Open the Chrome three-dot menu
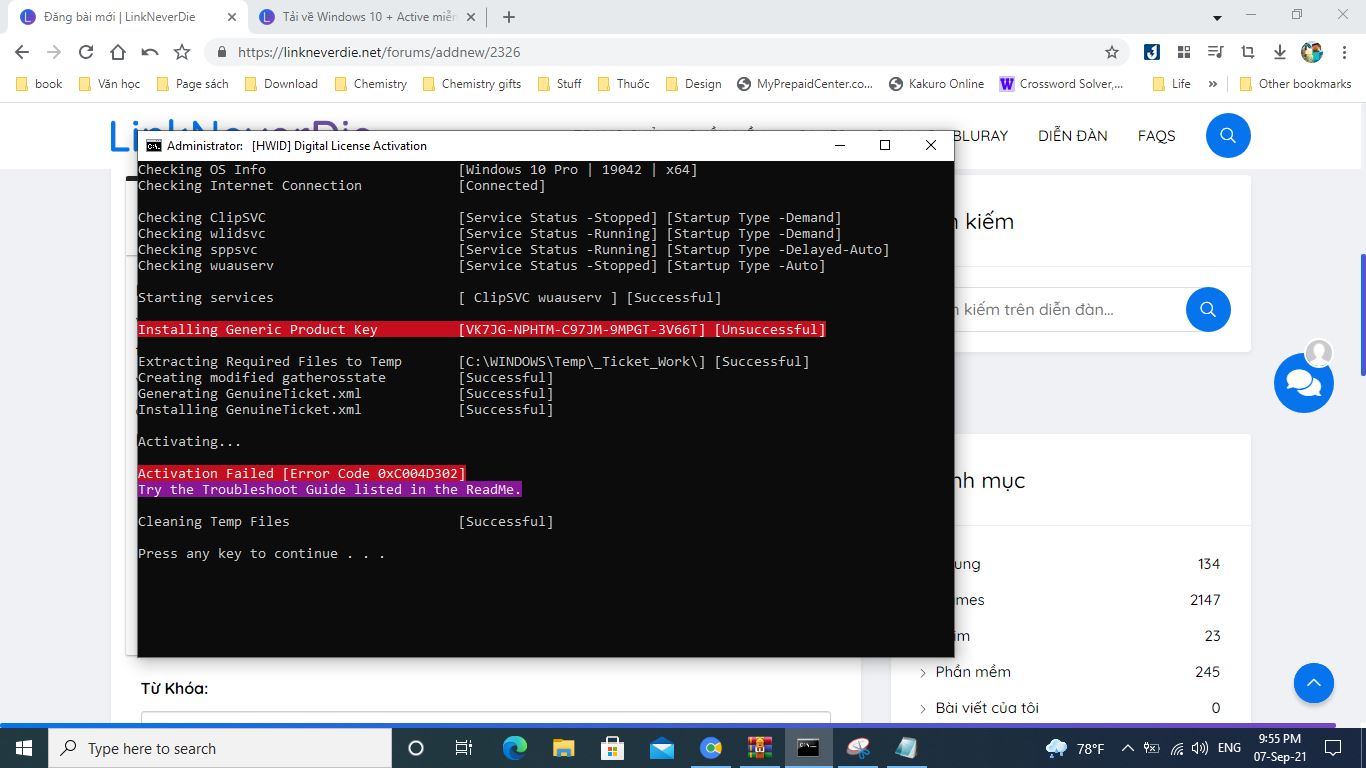The width and height of the screenshot is (1366, 768). pos(1343,51)
